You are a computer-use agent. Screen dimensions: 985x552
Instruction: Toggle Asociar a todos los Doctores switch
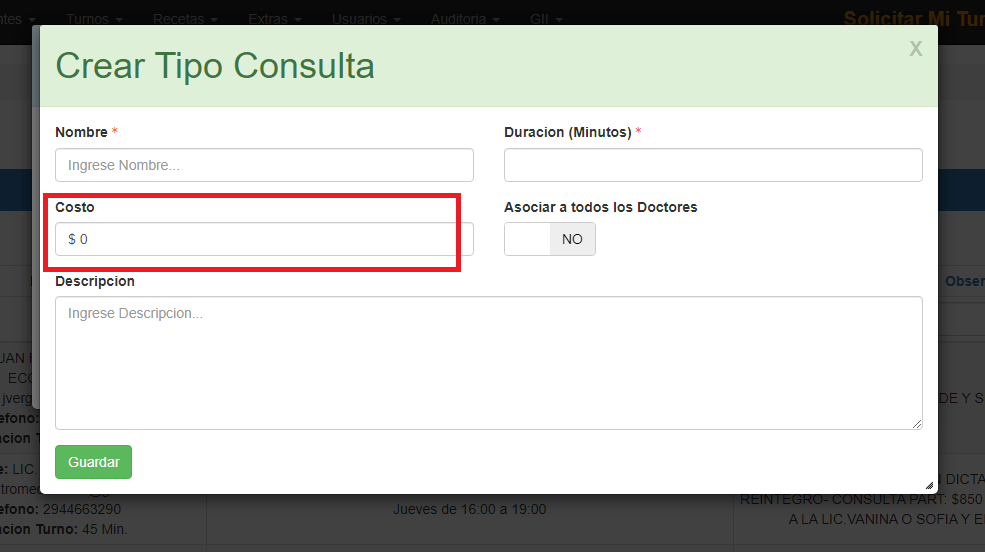tap(549, 239)
